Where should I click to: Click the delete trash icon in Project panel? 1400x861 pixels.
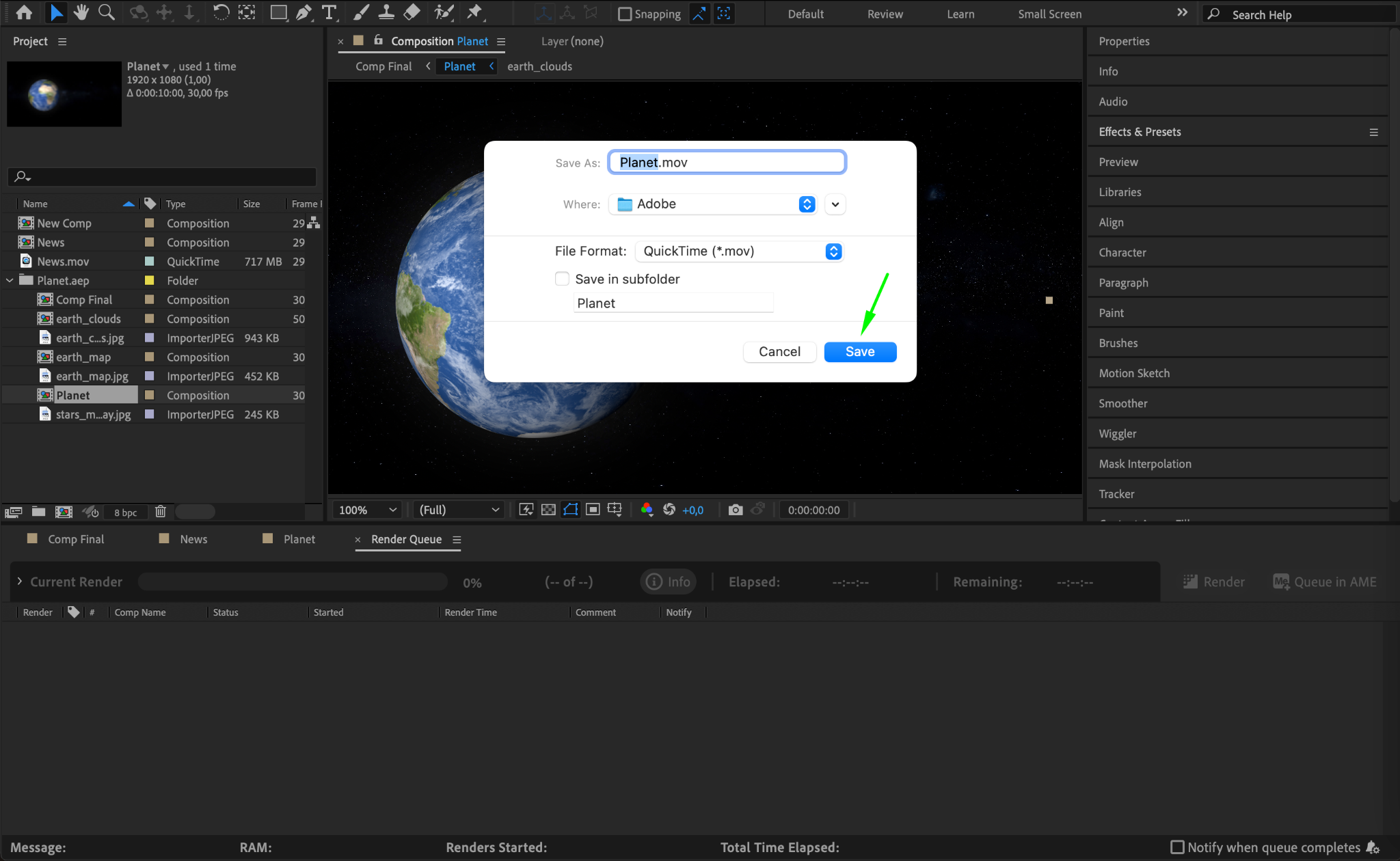pos(161,512)
